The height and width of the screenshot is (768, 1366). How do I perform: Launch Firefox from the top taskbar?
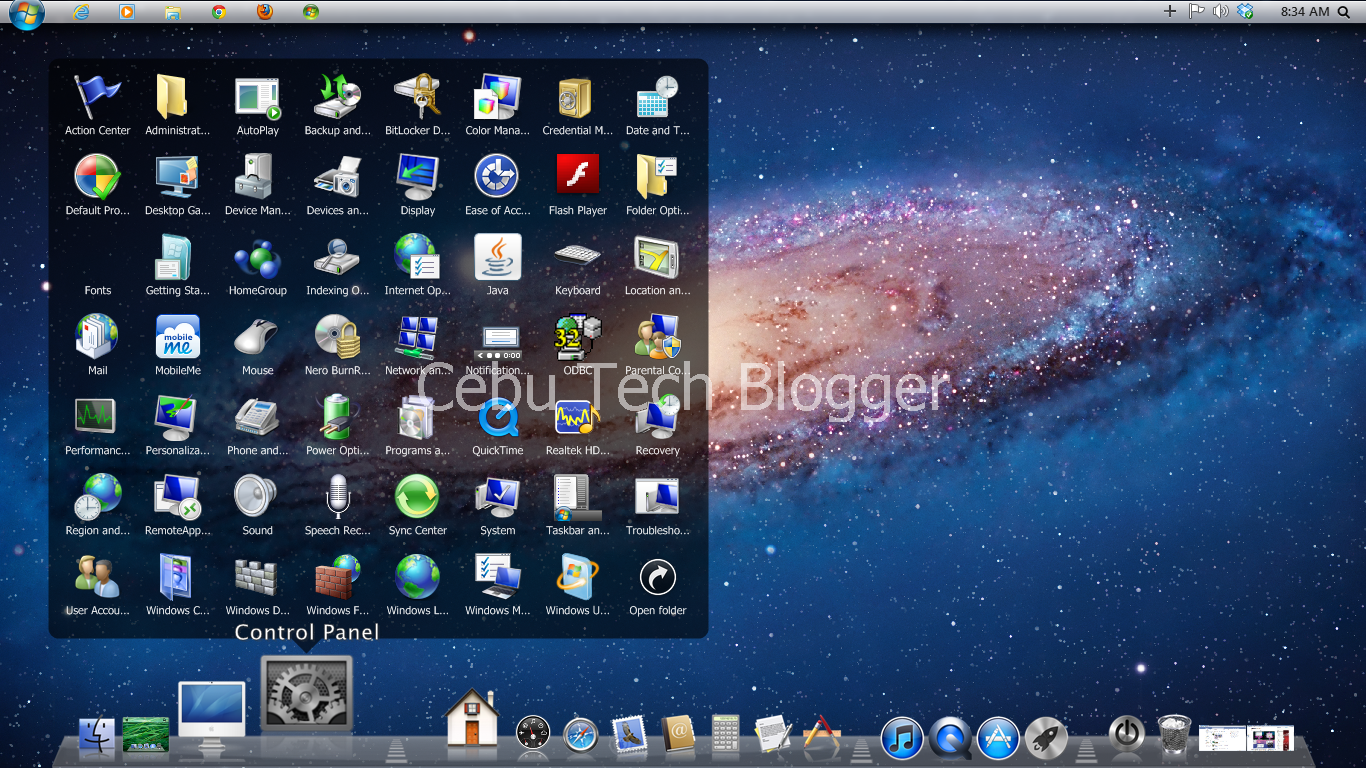(x=264, y=12)
